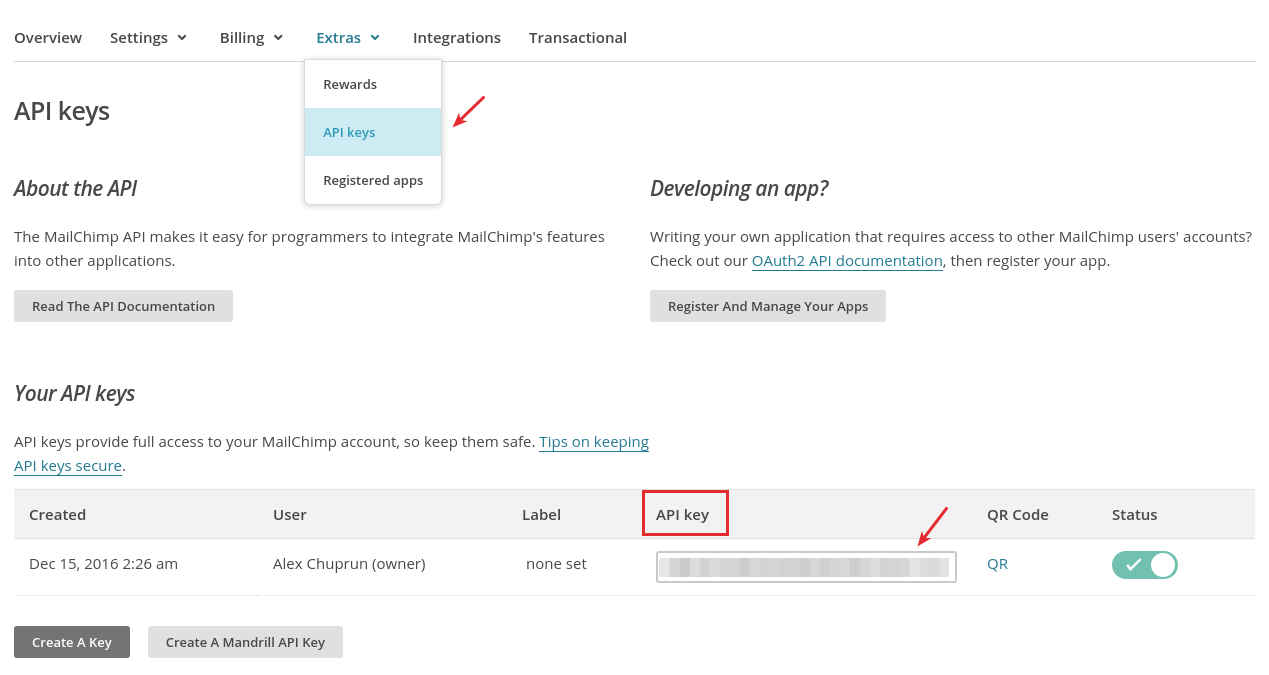
Task: Click the 'none set' label cell
Action: tap(556, 564)
